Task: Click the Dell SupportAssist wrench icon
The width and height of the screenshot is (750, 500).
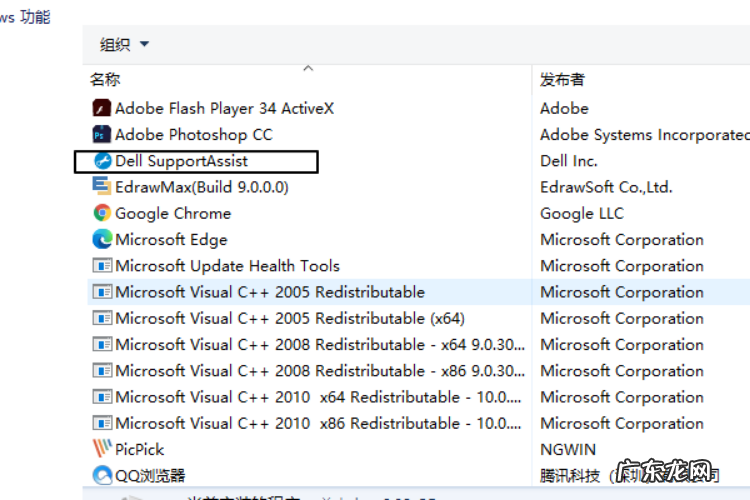Action: [101, 161]
